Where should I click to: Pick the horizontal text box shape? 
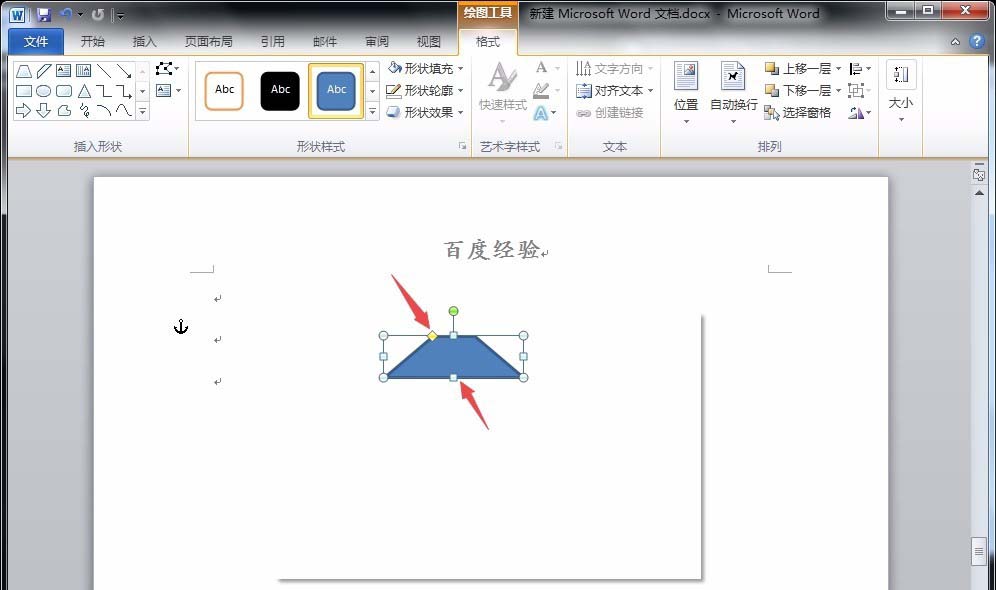coord(64,70)
